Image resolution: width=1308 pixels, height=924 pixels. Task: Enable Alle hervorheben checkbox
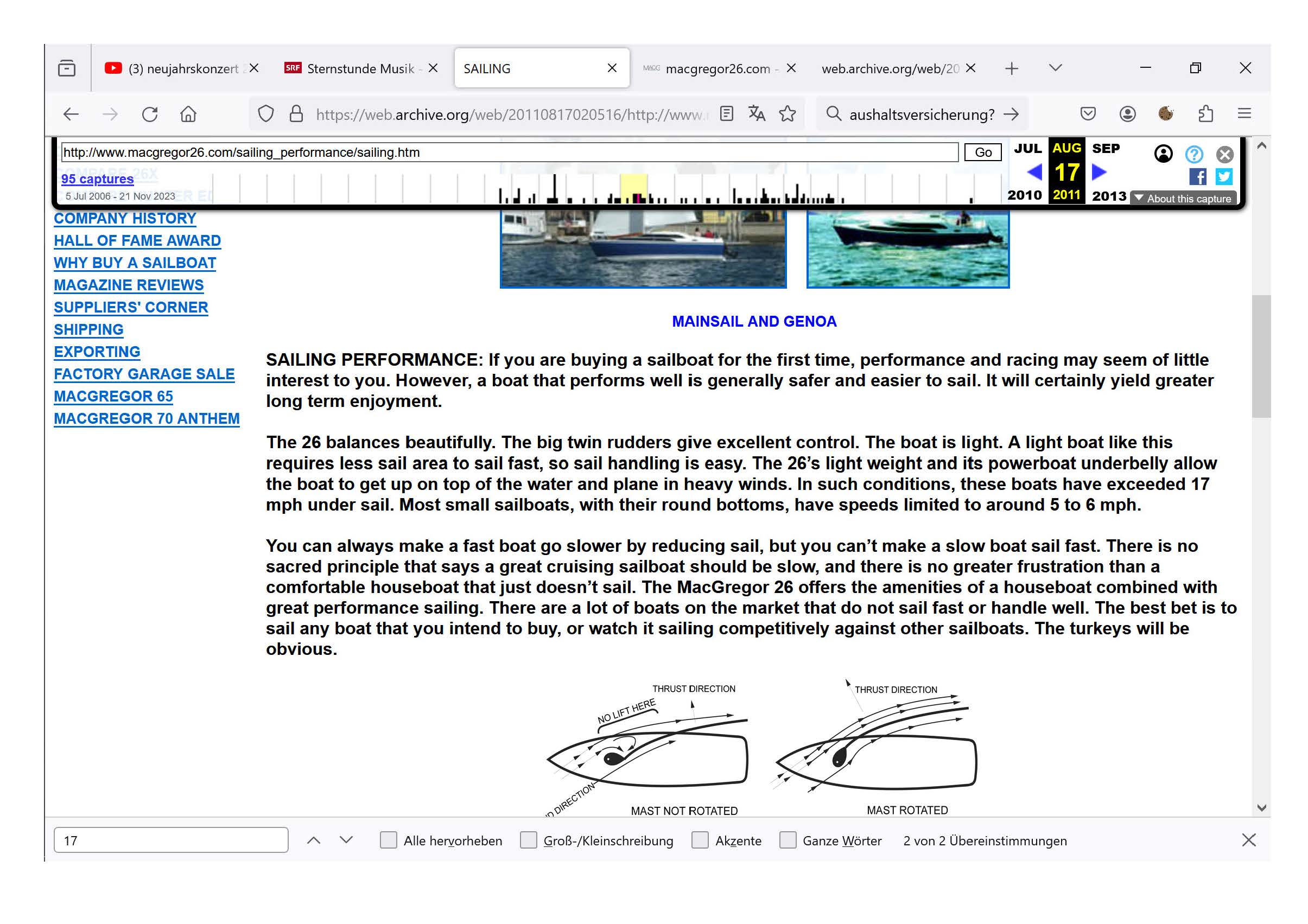coord(388,840)
